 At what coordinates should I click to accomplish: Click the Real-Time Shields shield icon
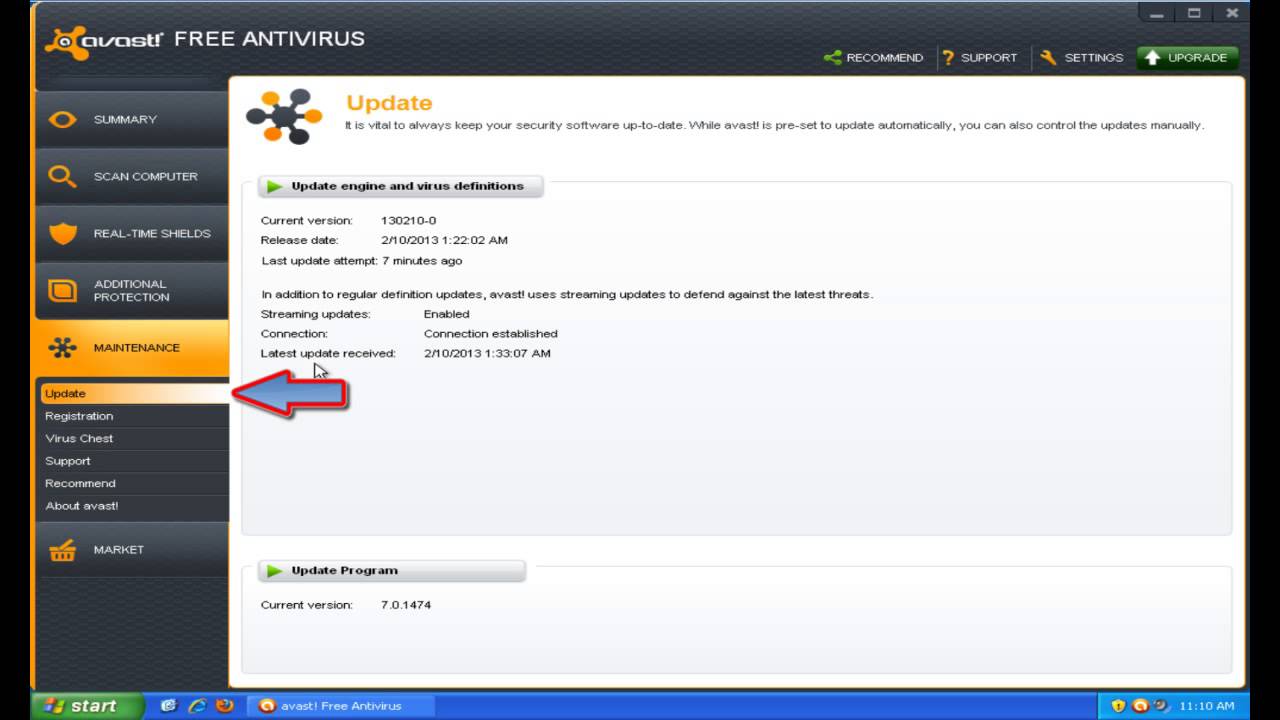pos(62,234)
